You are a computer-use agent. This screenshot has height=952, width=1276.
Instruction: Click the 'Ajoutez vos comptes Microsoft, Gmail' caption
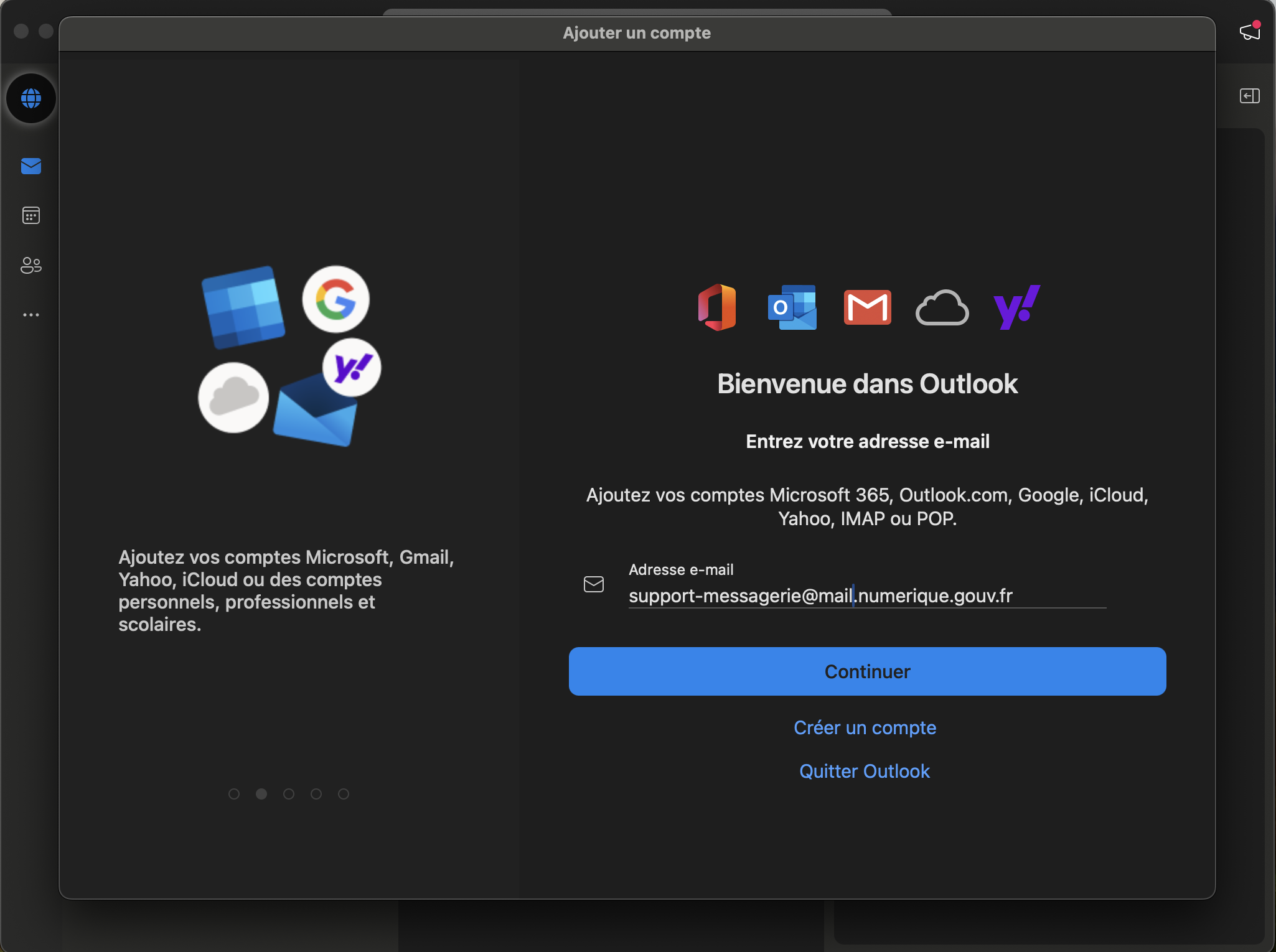point(286,590)
